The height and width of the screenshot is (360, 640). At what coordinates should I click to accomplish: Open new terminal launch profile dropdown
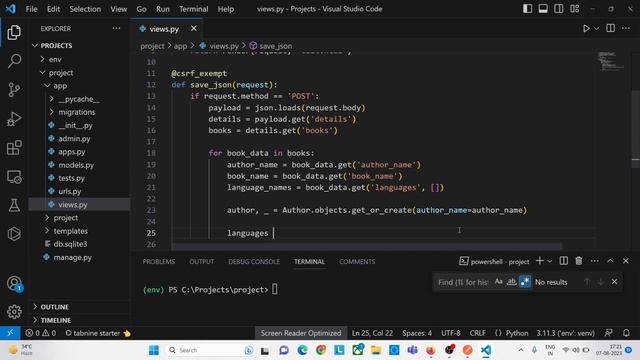[x=550, y=261]
